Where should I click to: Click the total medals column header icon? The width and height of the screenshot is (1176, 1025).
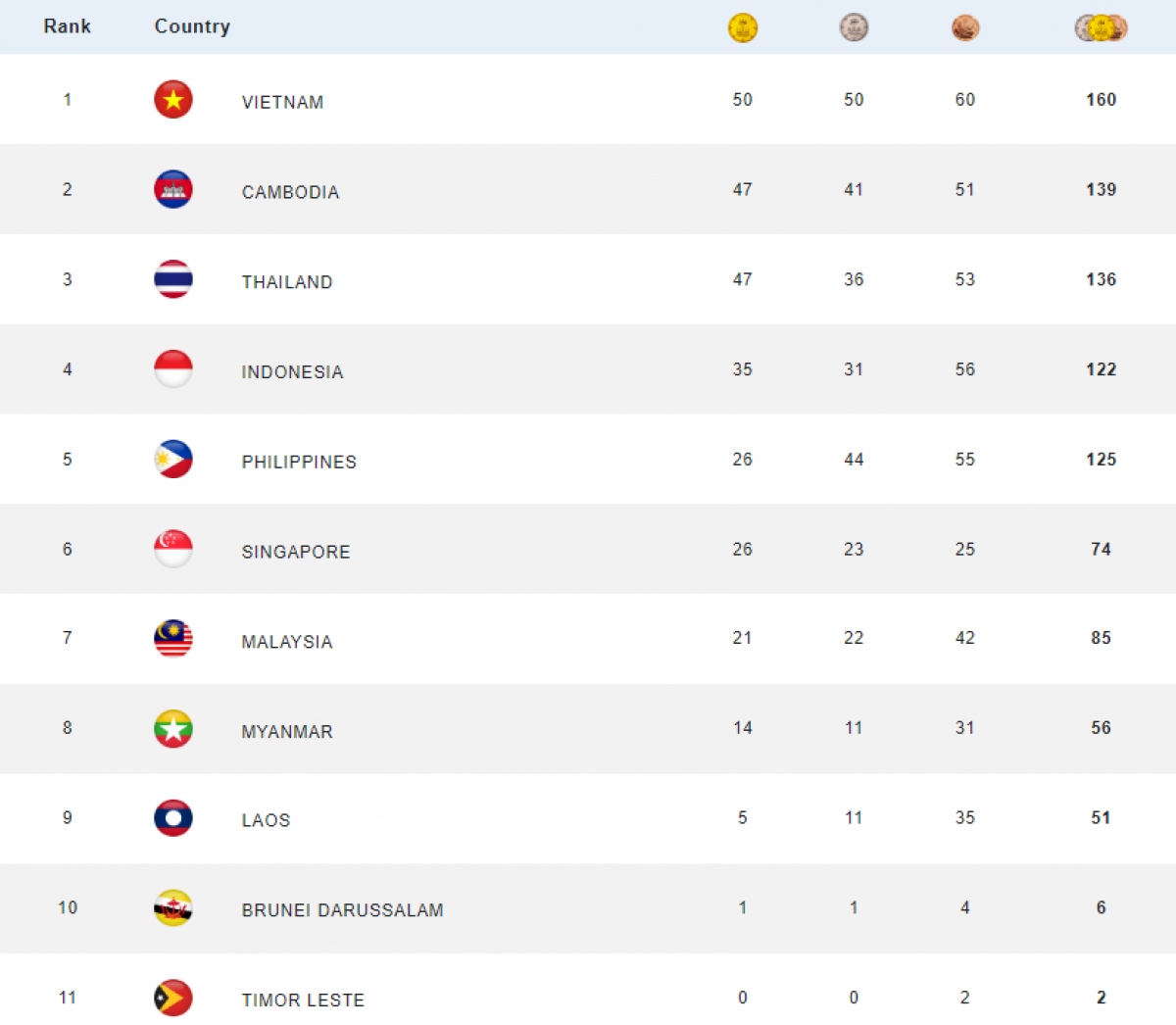tap(1101, 27)
